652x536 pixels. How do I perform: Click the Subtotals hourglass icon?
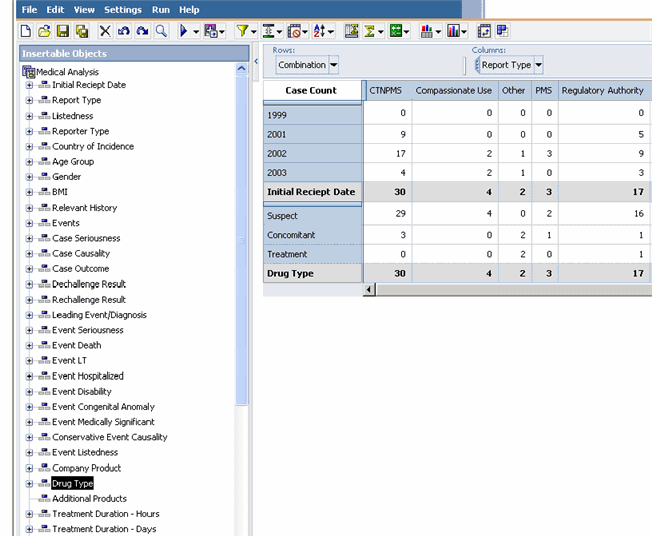tap(351, 31)
